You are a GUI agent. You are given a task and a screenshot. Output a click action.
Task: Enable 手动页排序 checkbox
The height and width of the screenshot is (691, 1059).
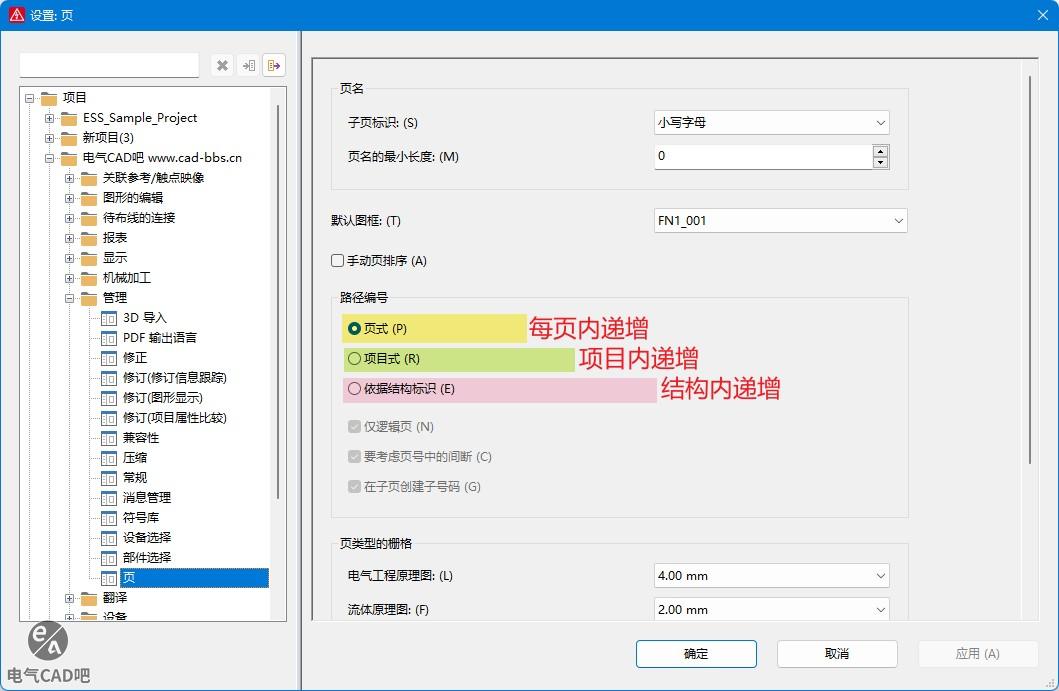(338, 261)
